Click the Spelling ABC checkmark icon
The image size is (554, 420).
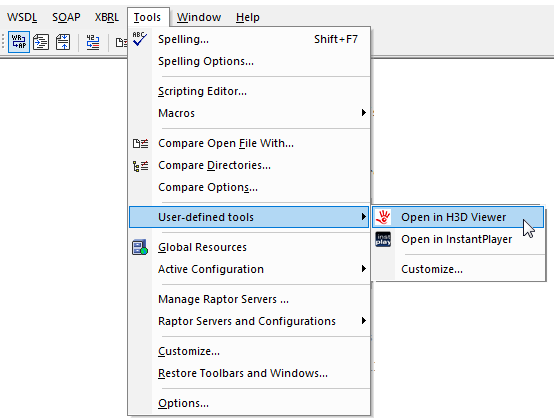[x=140, y=39]
